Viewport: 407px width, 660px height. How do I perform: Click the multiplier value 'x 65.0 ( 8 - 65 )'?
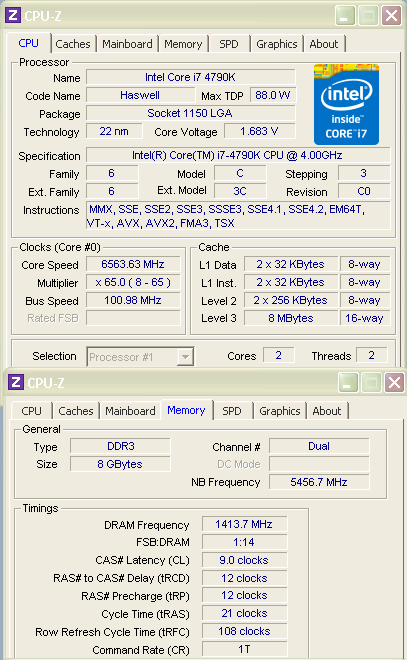point(133,282)
